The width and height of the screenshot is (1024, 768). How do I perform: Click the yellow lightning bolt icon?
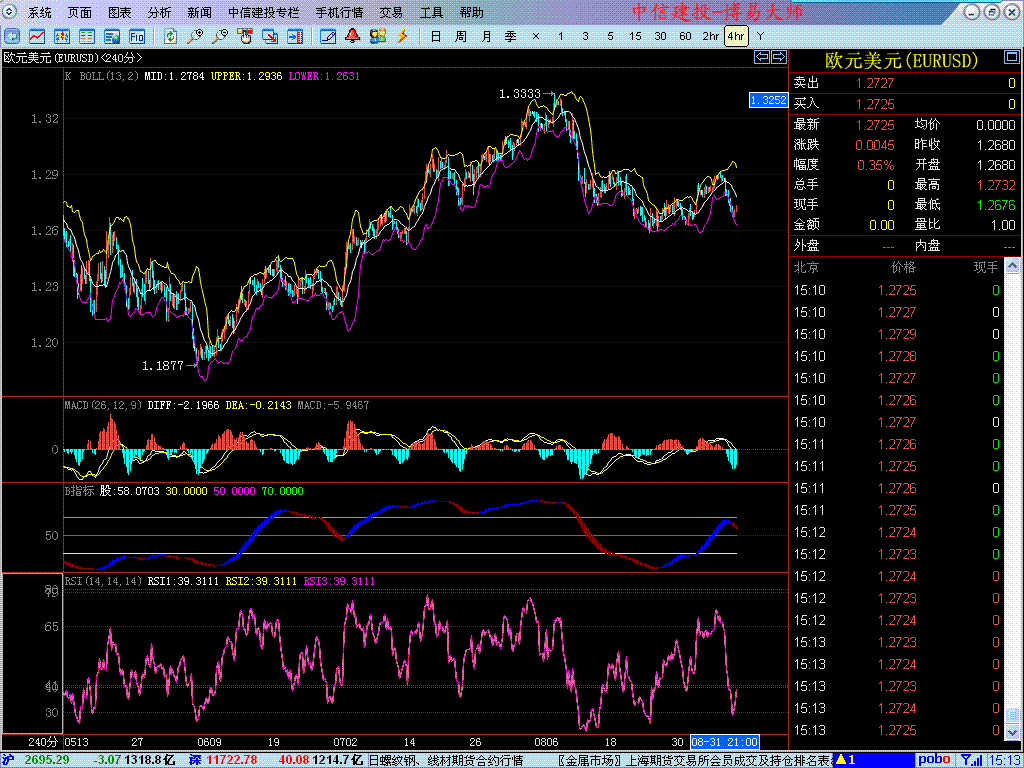(x=402, y=36)
